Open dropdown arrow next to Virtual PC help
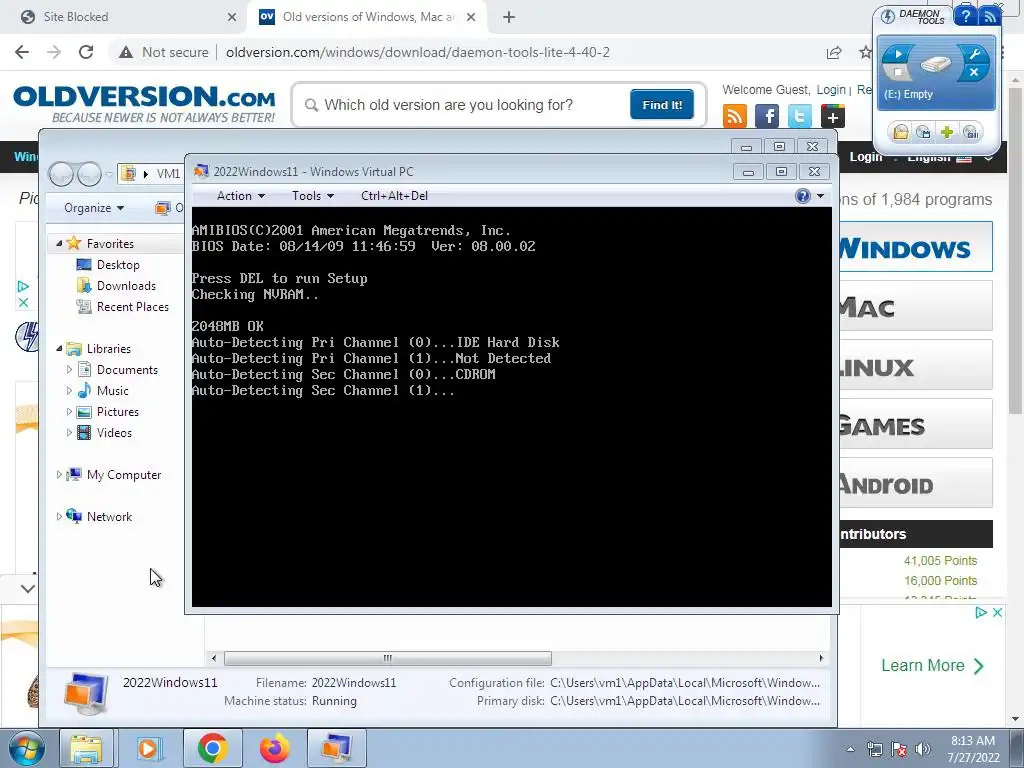 [x=820, y=196]
